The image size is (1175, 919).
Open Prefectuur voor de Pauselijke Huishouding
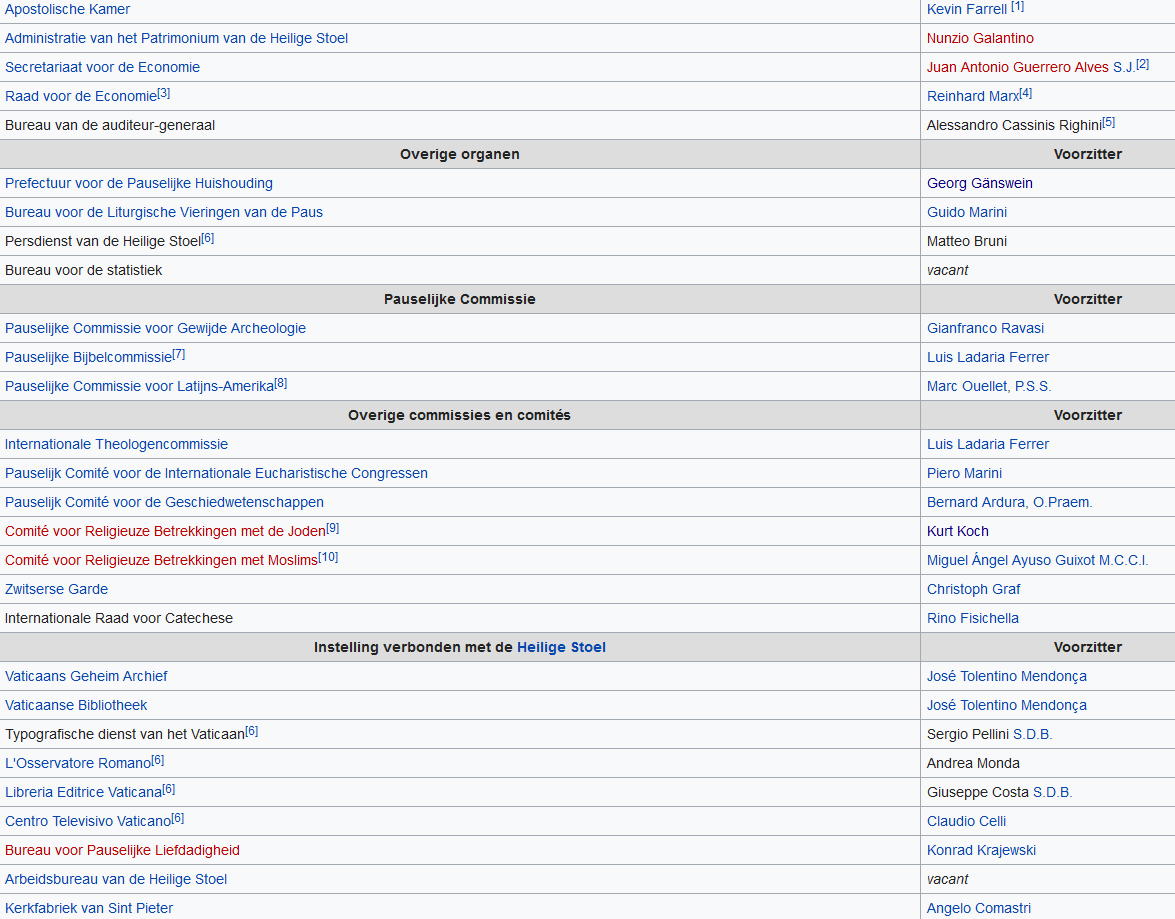click(x=139, y=183)
